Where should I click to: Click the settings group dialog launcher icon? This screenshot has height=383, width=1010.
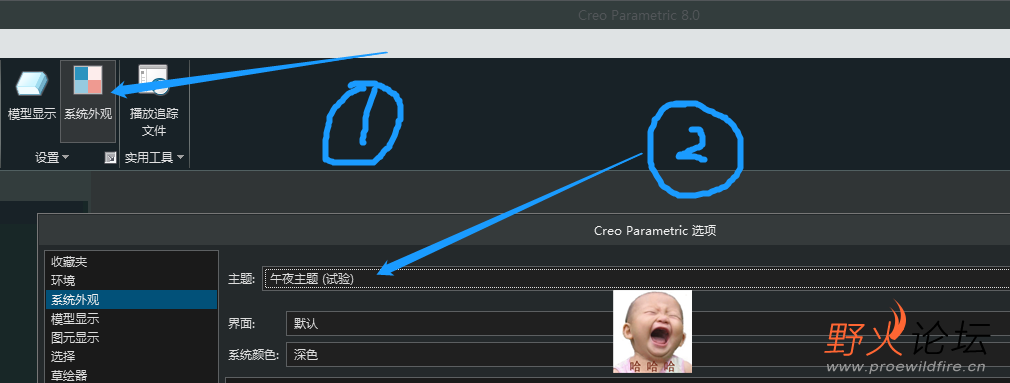(110, 158)
